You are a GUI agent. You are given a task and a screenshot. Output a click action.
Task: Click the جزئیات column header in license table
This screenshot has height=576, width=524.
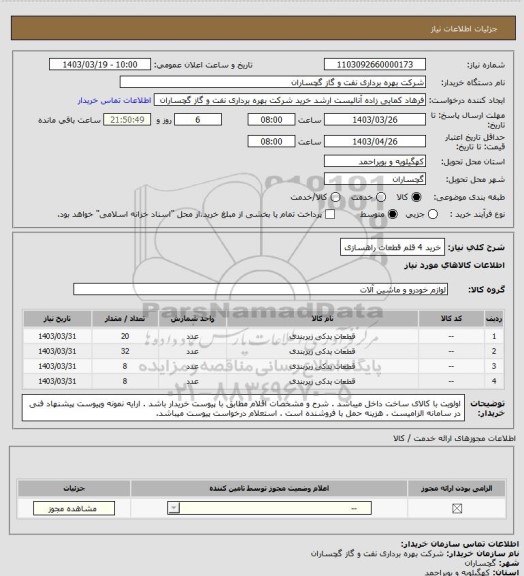pyautogui.click(x=74, y=489)
